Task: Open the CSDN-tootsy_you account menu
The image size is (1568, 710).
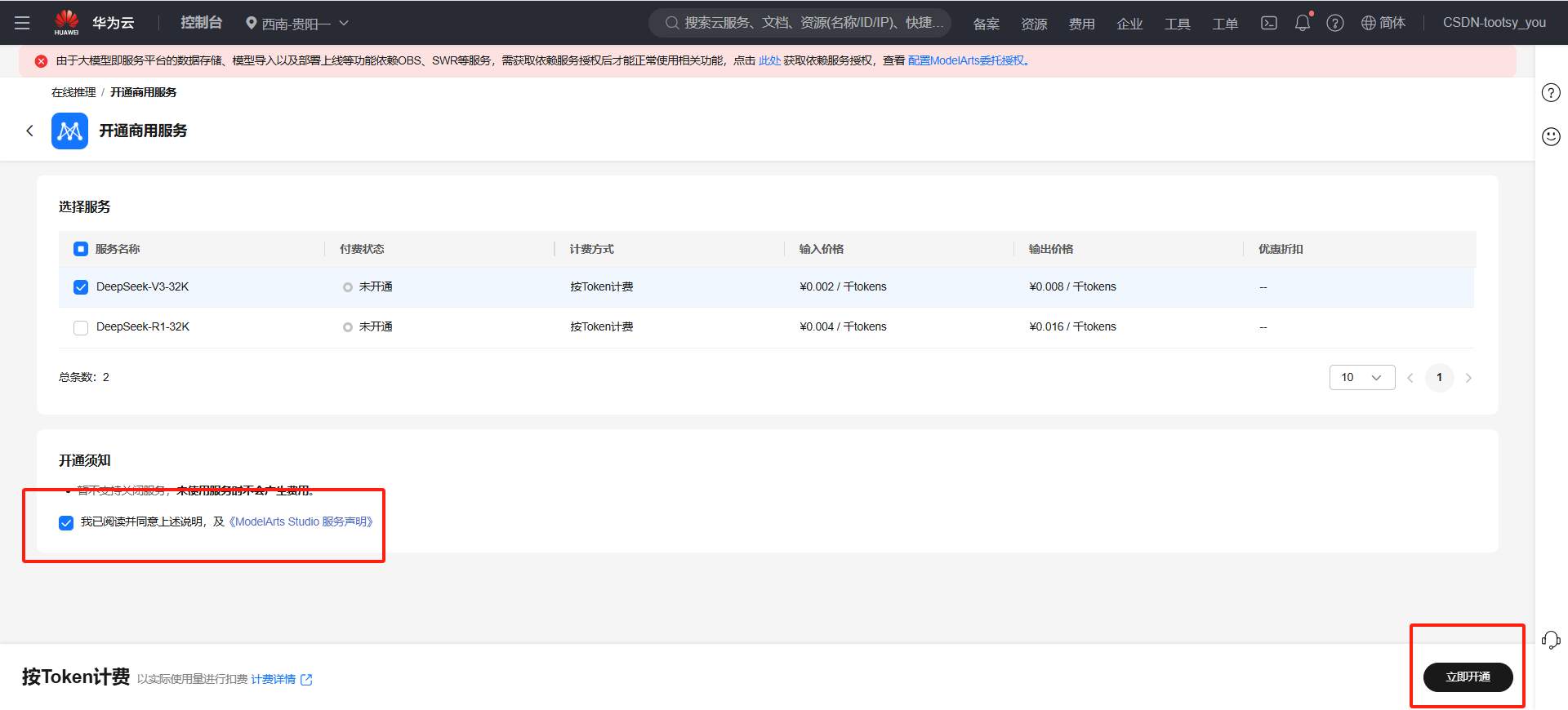Action: point(1494,23)
